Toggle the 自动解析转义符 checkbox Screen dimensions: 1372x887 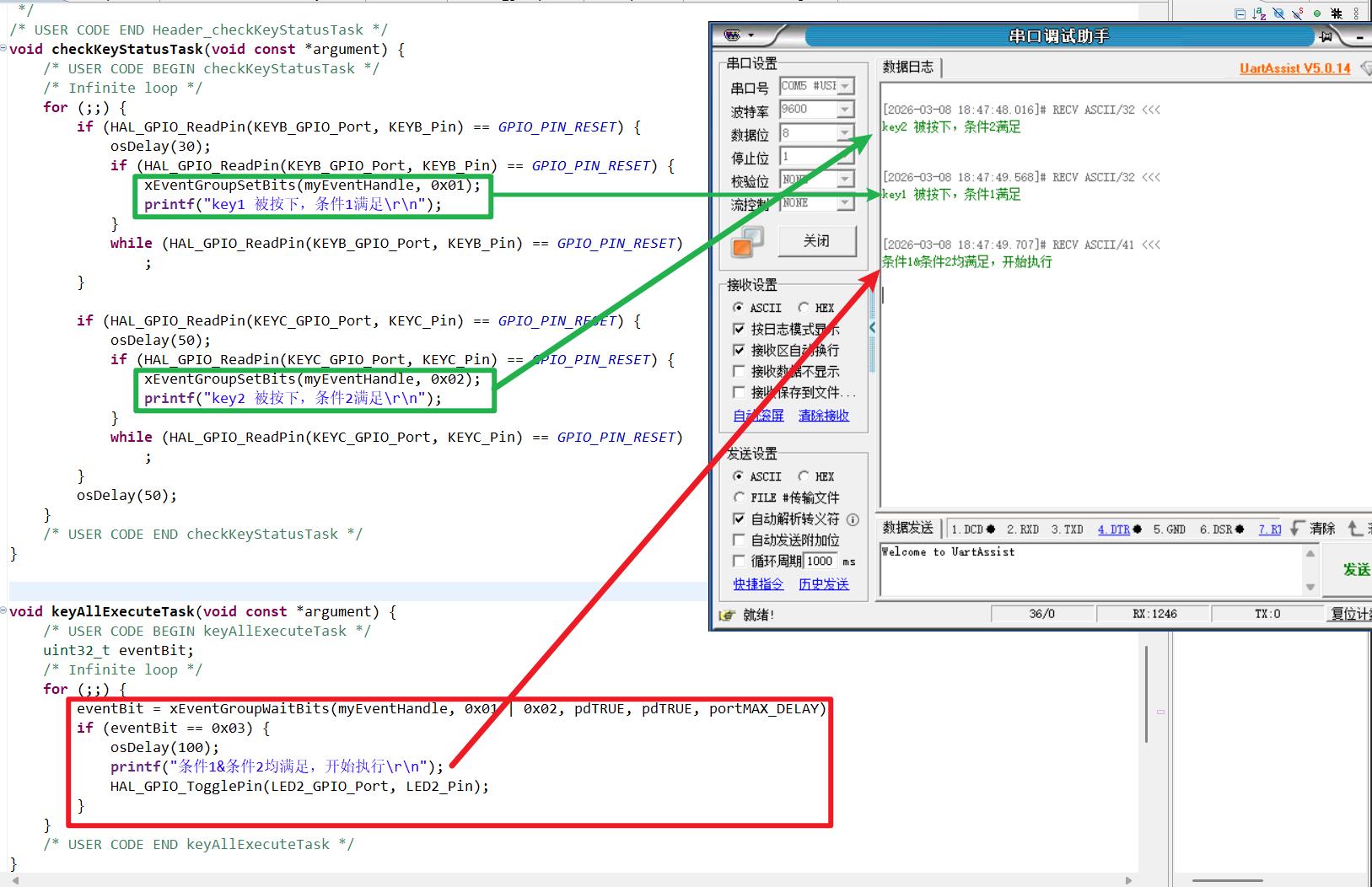[x=739, y=519]
